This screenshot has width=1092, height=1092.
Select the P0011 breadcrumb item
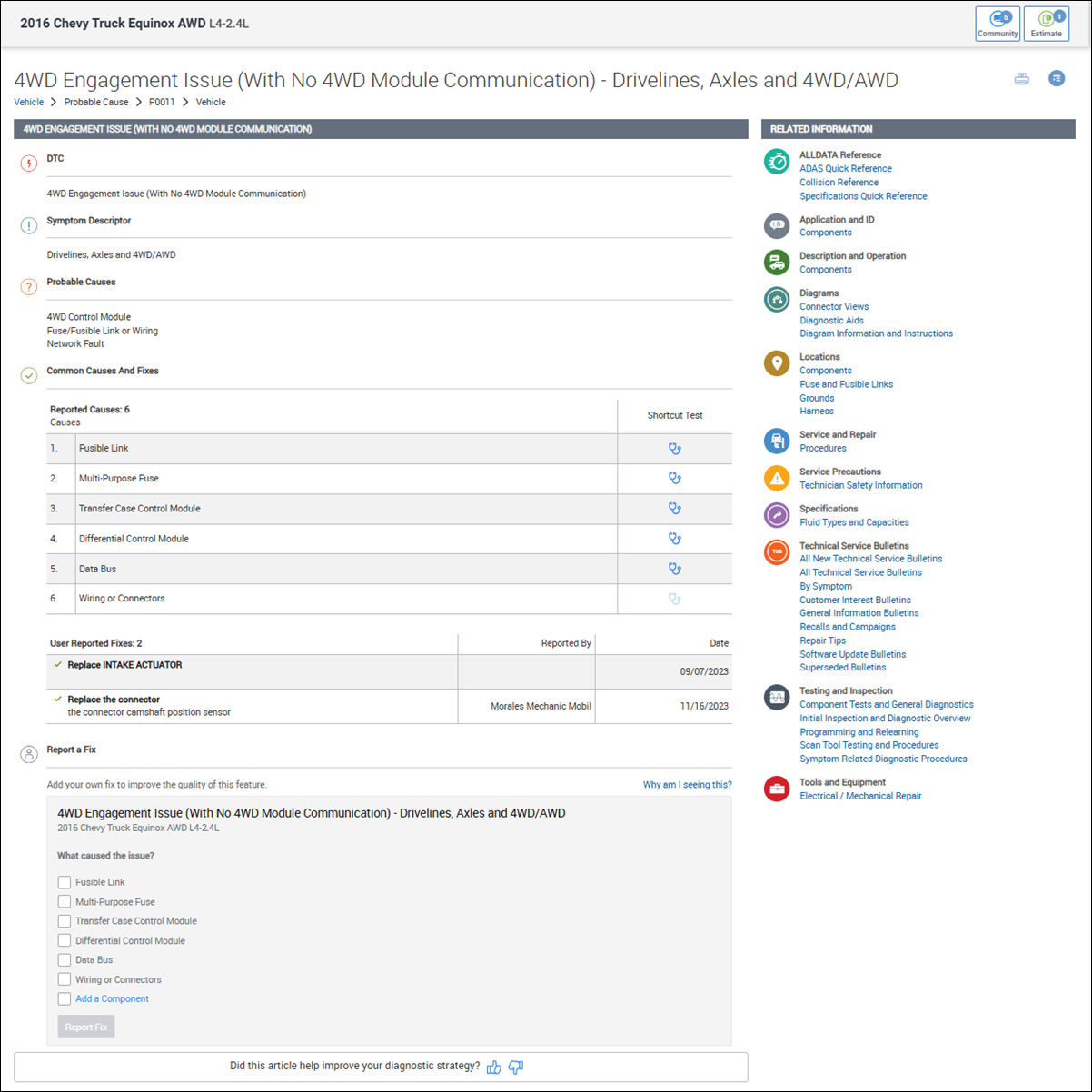tap(162, 103)
